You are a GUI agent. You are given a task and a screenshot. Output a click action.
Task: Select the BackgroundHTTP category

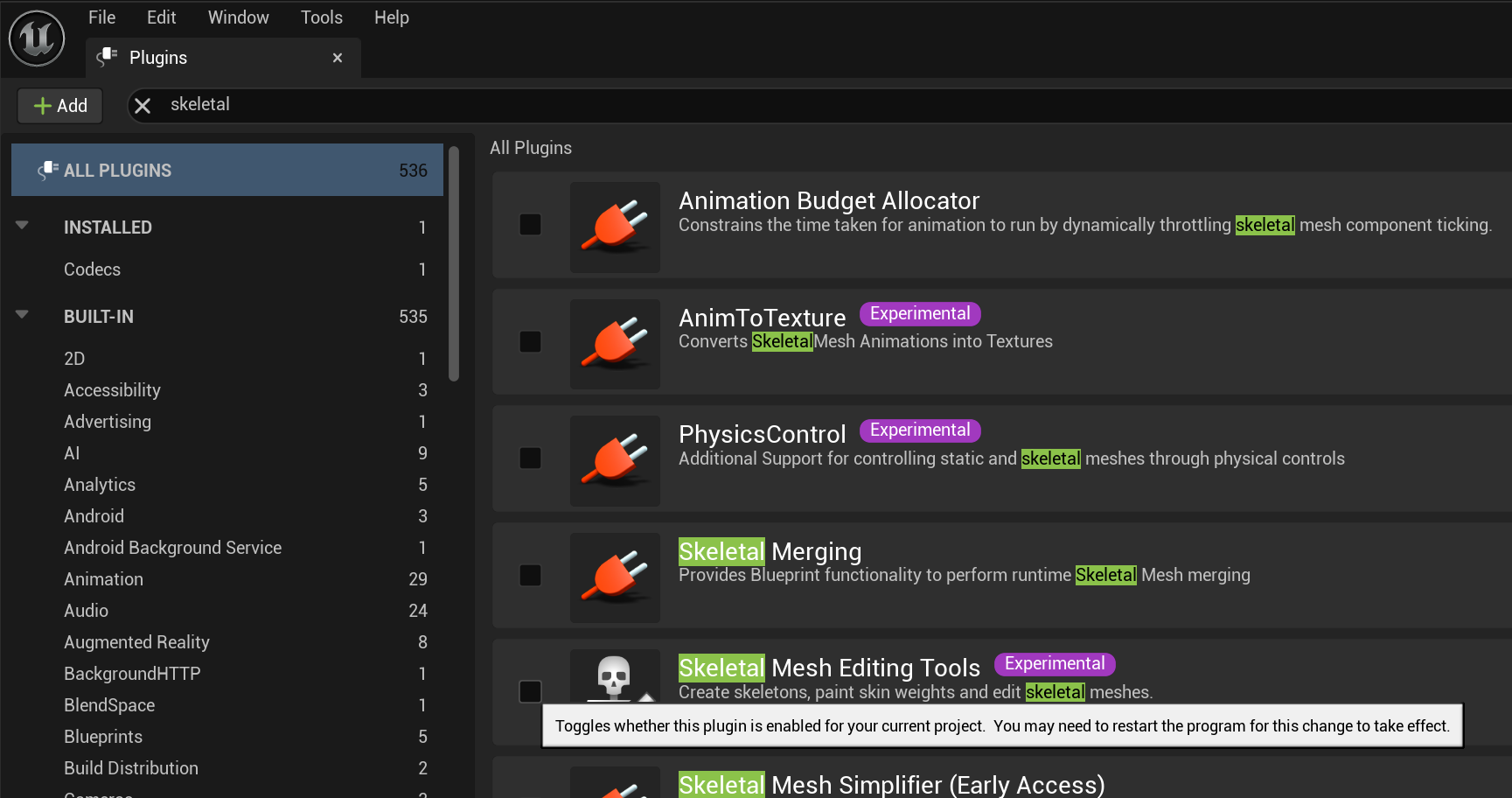pyautogui.click(x=227, y=674)
